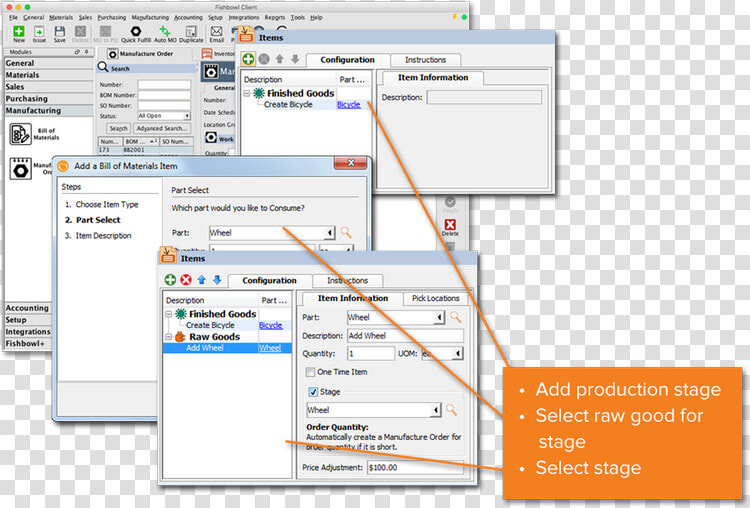The height and width of the screenshot is (508, 750).
Task: Click the green add icon beside grey arrows
Action: coord(248,59)
